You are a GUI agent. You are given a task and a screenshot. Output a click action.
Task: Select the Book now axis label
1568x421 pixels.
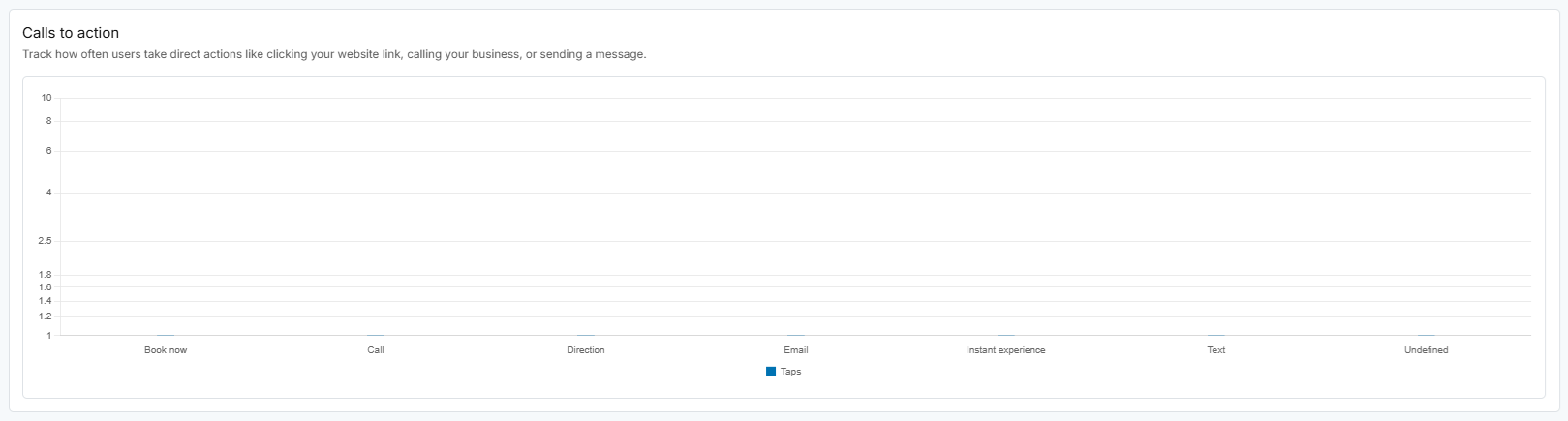point(166,350)
